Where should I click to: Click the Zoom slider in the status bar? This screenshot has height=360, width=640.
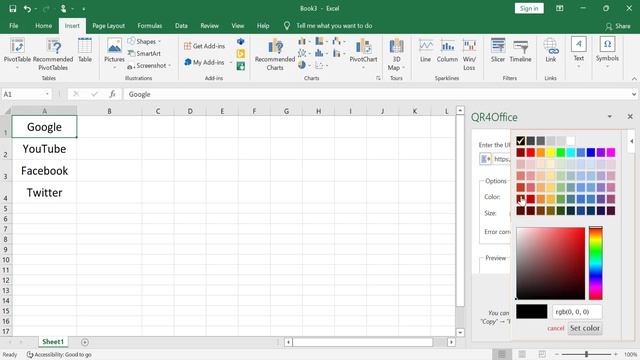(x=586, y=354)
